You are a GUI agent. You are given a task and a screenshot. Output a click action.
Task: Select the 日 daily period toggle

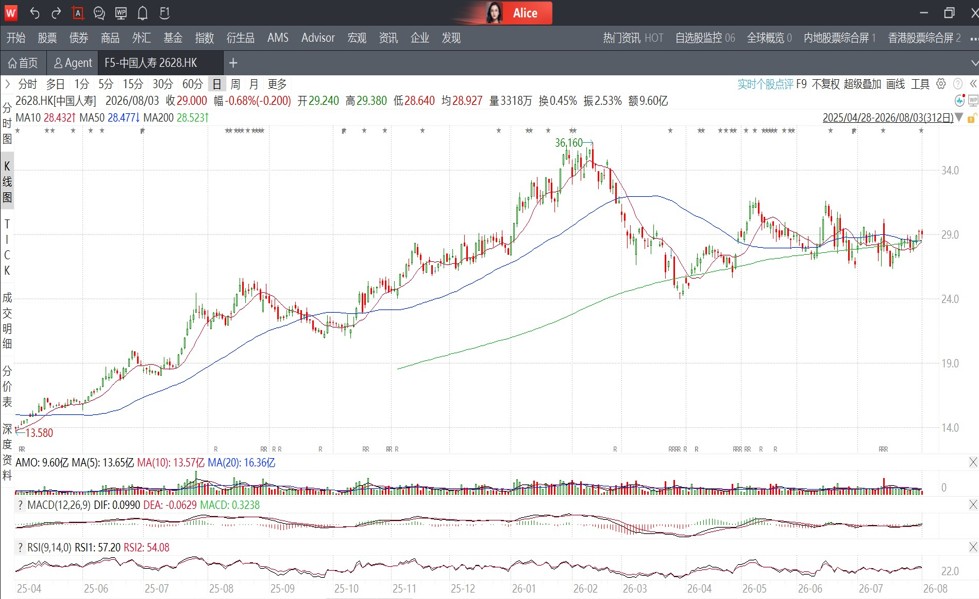point(217,84)
